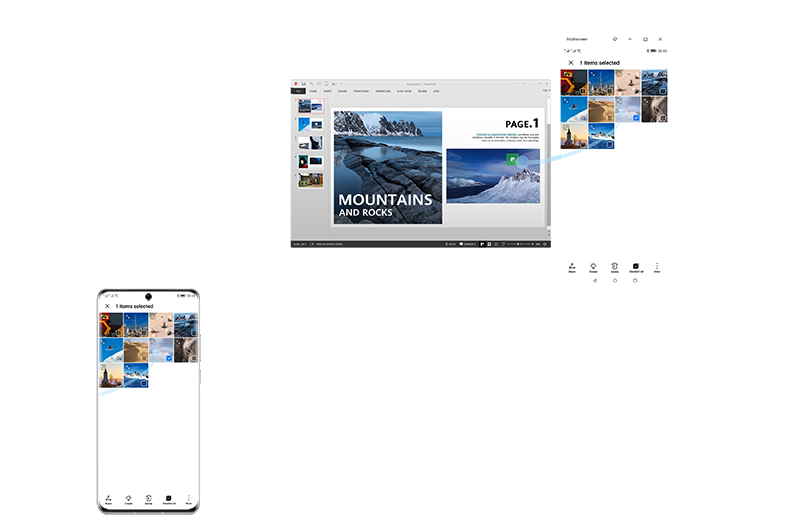Click the Share icon in Multiscreen window
Screen dimensions: 804x515
click(572, 267)
